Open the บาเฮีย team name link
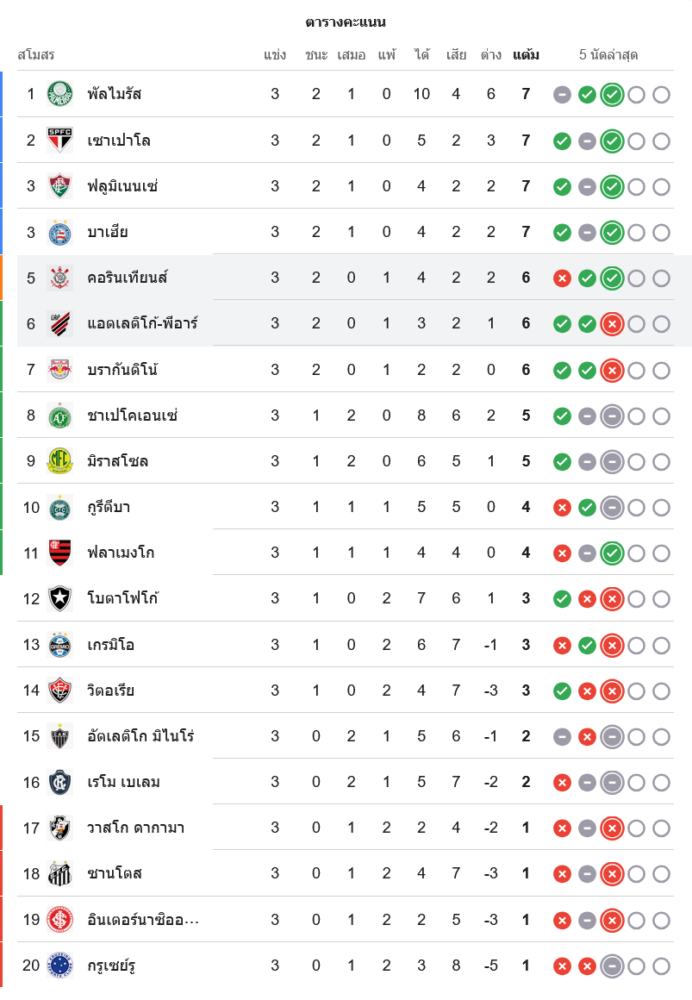 [x=107, y=232]
